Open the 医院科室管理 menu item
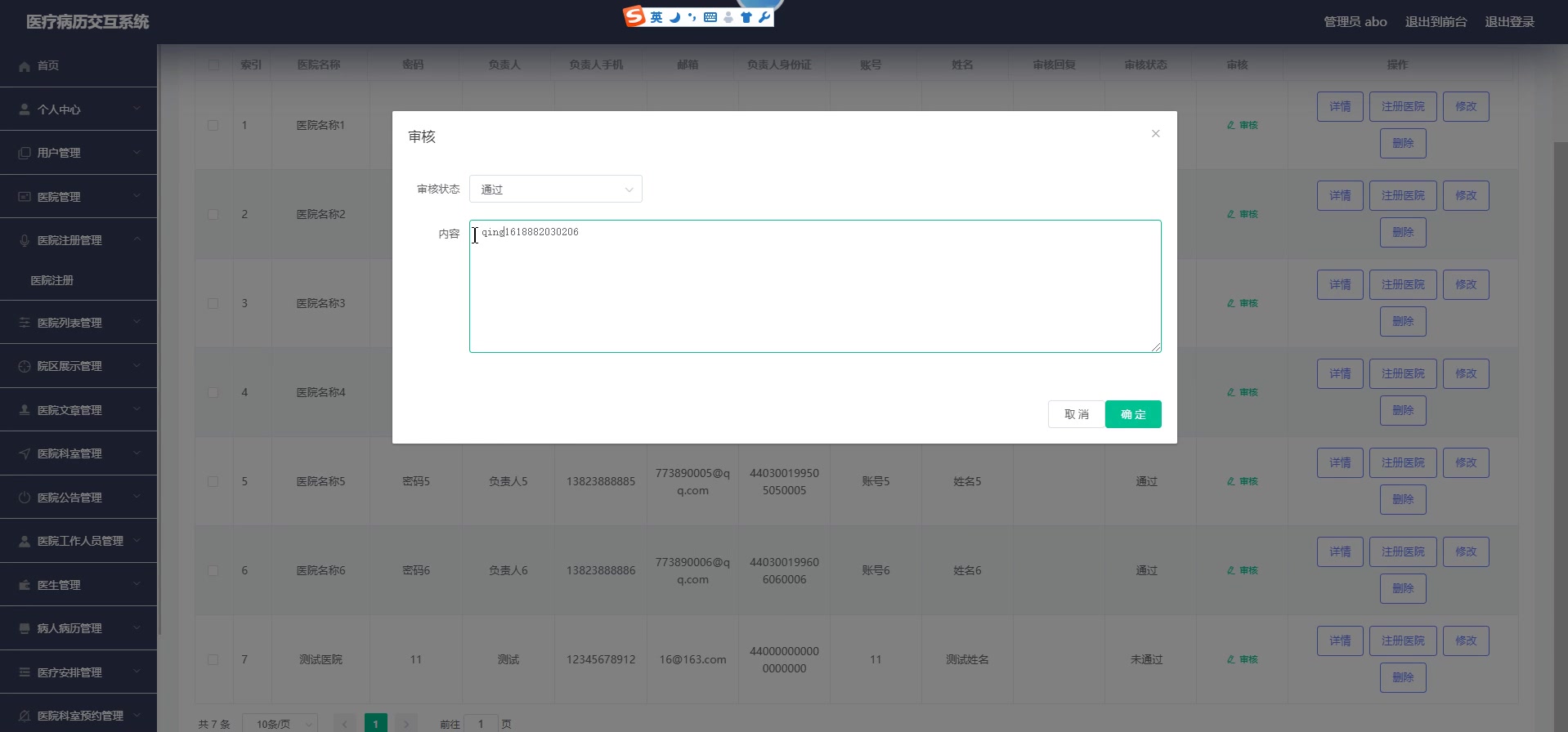The image size is (1568, 732). 78,453
